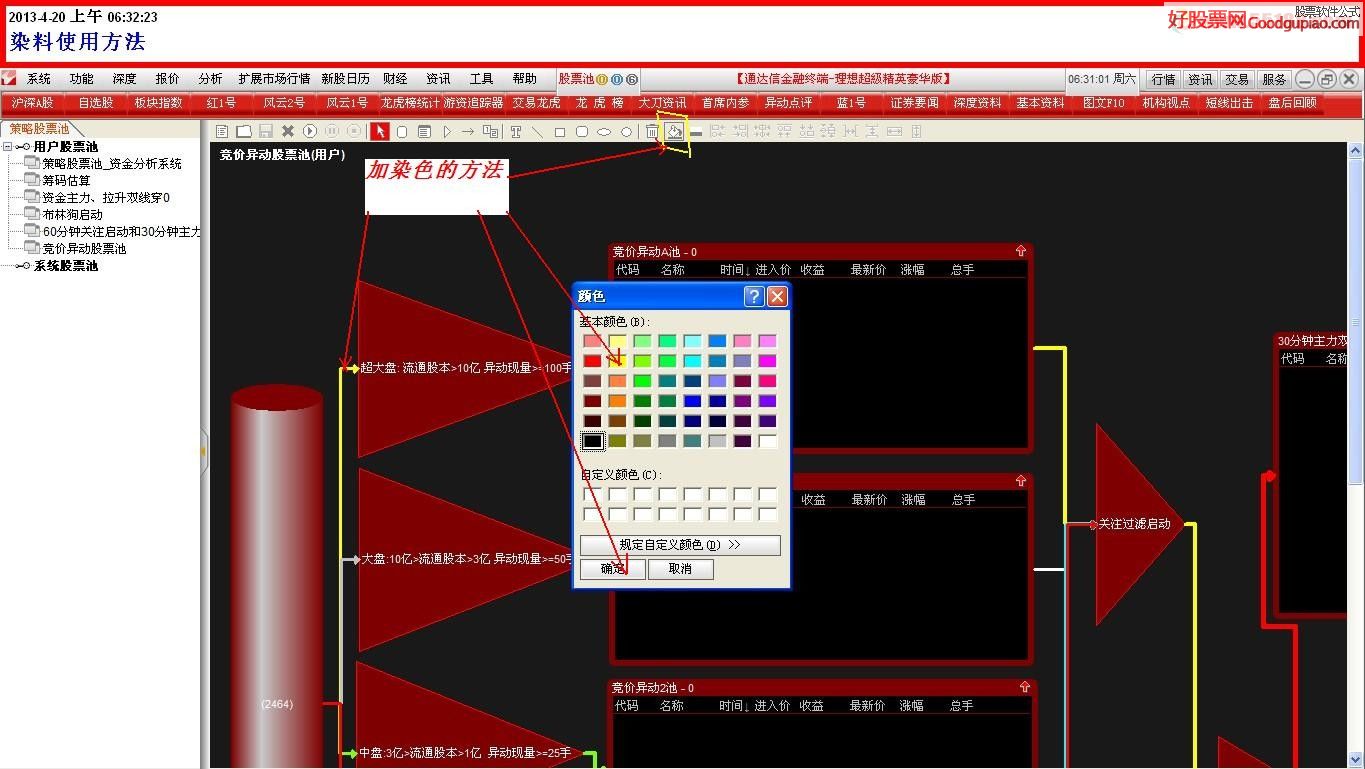Click the 自选股 red toolbar button
Image resolution: width=1365 pixels, height=769 pixels.
[96, 103]
